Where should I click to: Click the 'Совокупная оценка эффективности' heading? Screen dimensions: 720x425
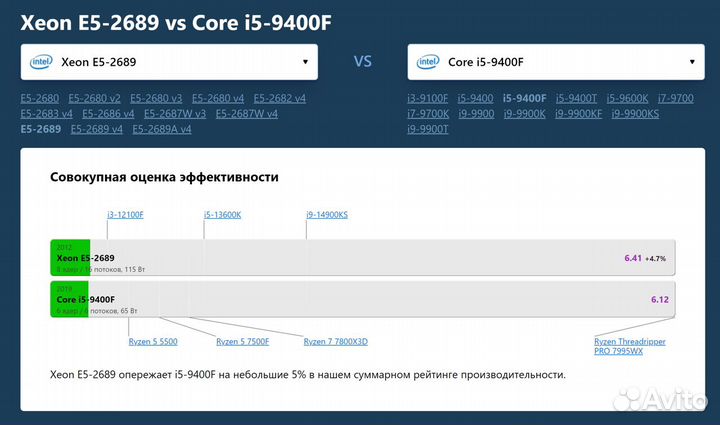click(164, 177)
